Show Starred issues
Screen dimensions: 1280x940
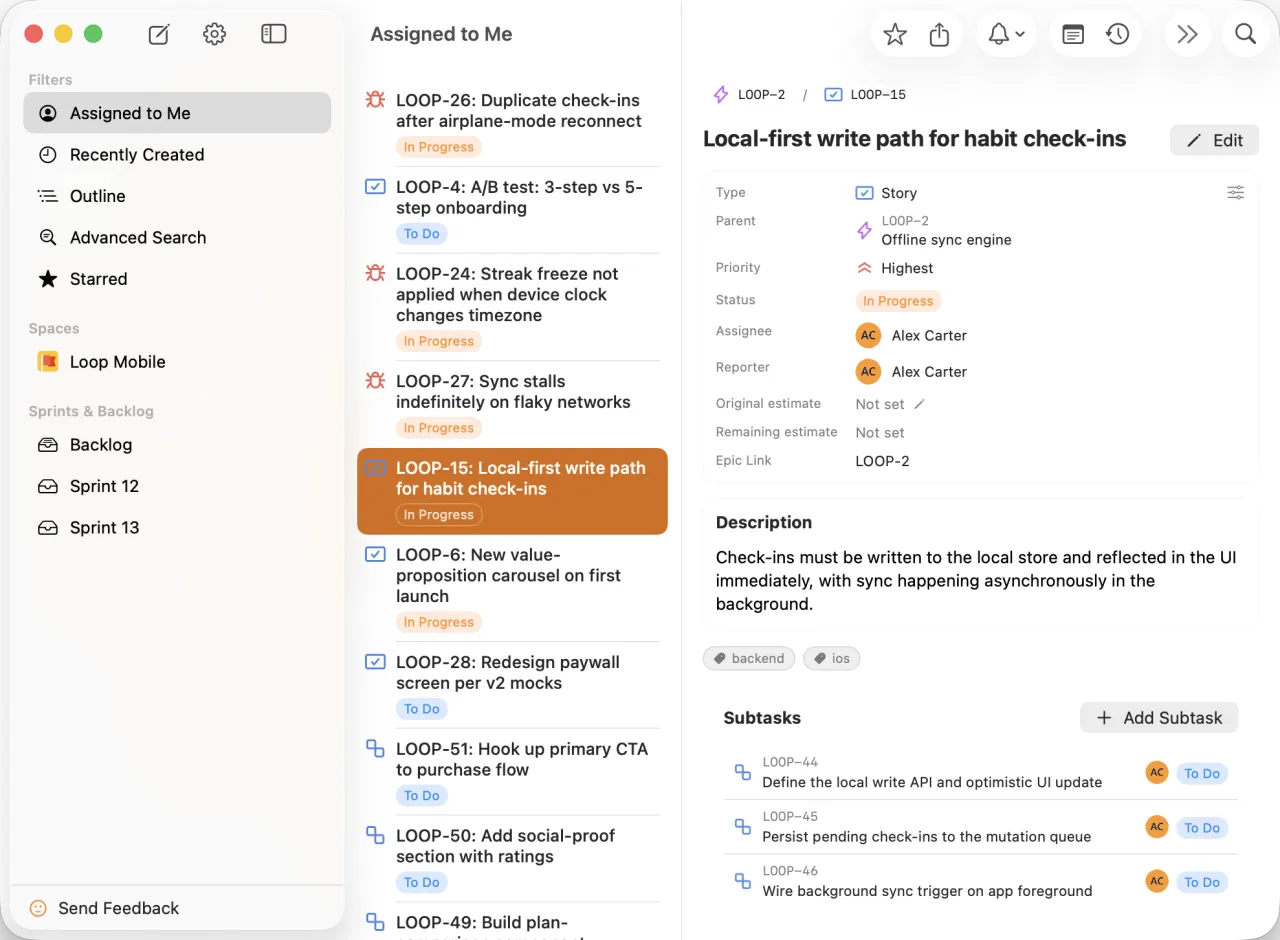tap(177, 279)
